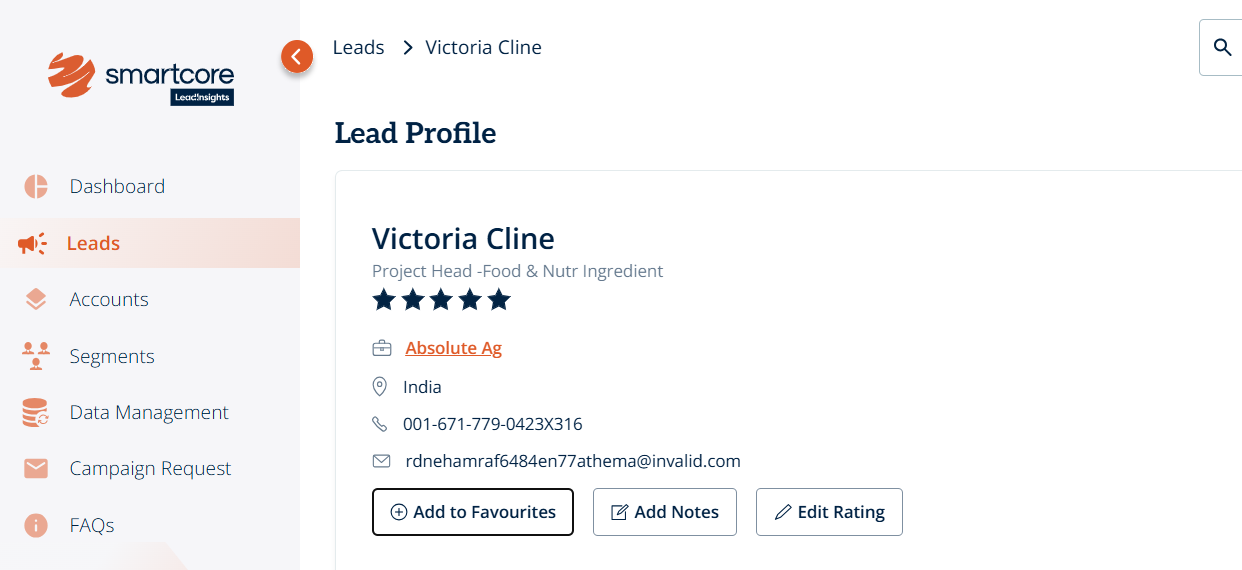Image resolution: width=1242 pixels, height=570 pixels.
Task: Click the fifth rating star
Action: click(x=499, y=299)
